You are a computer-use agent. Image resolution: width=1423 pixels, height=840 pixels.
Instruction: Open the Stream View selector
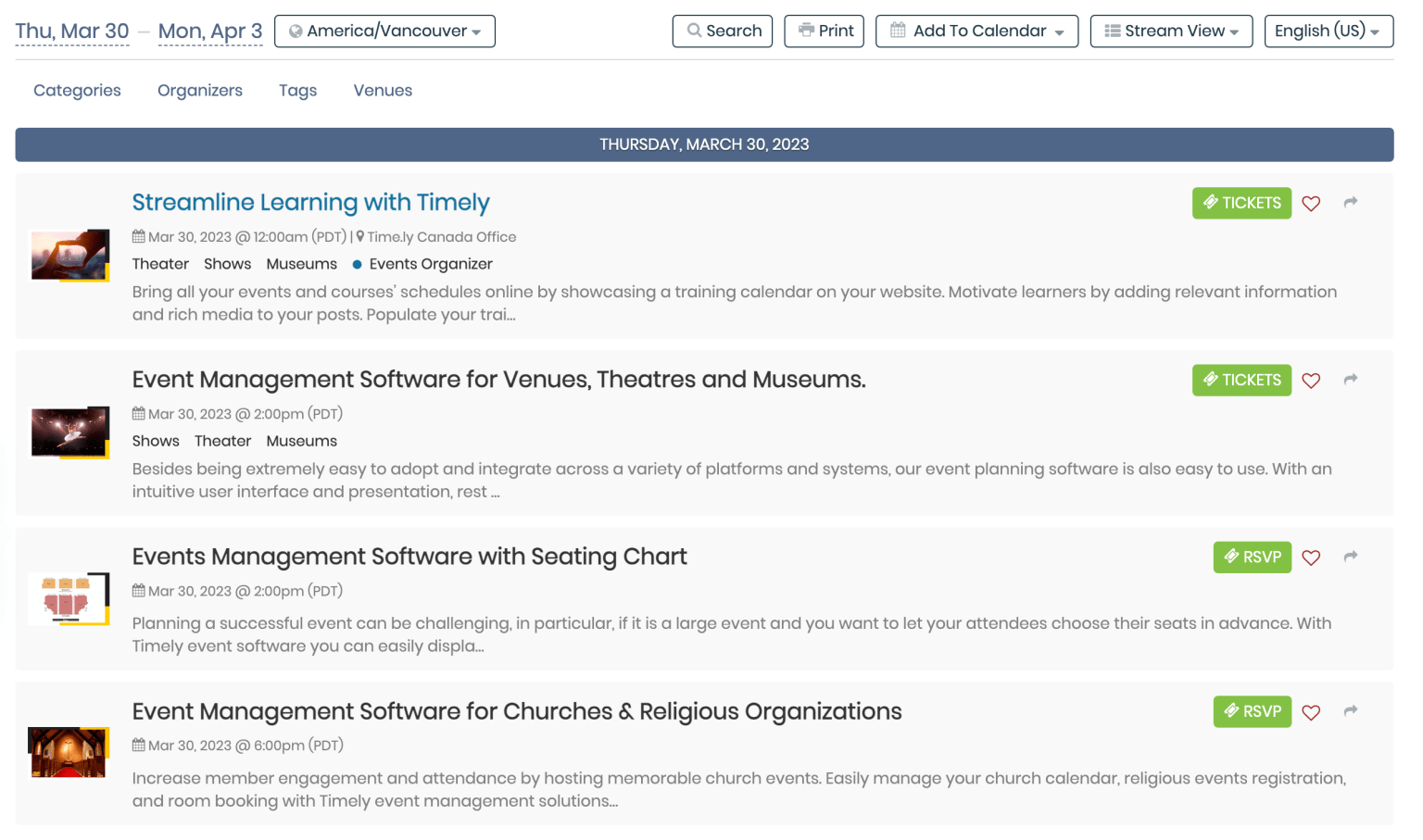(1171, 31)
